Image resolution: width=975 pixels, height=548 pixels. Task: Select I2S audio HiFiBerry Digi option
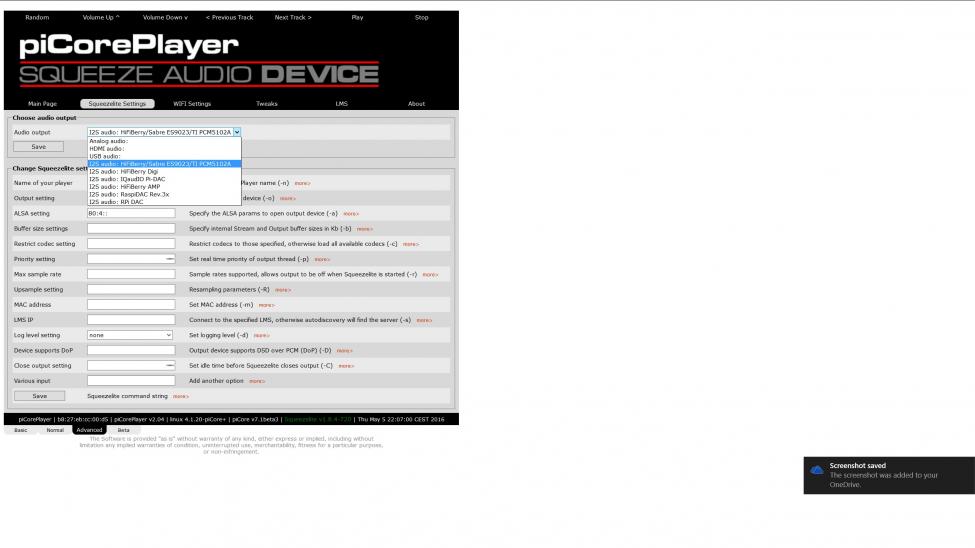[164, 172]
